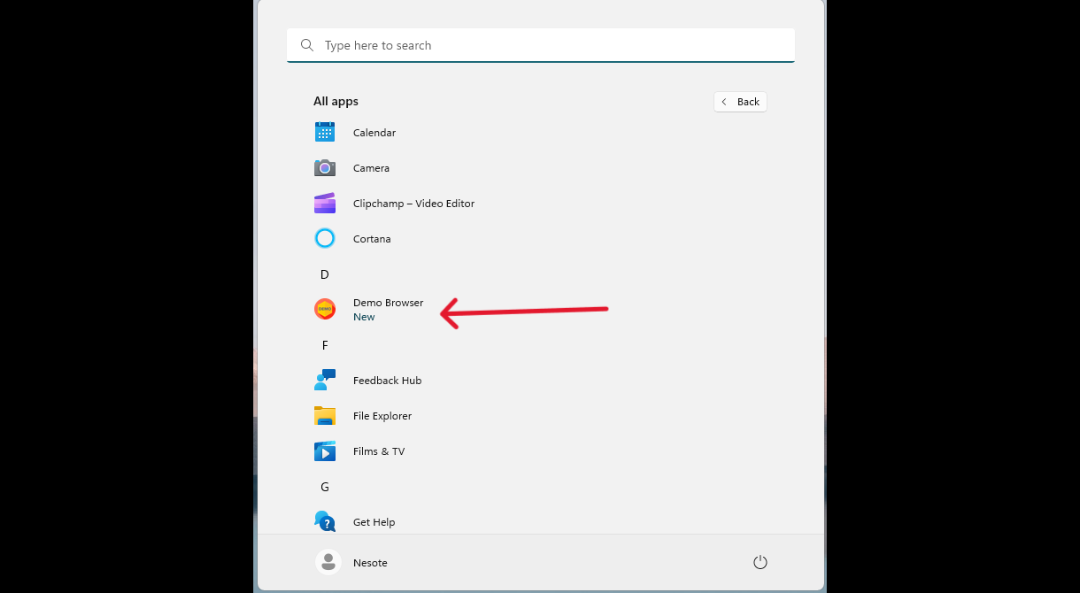This screenshot has height=593, width=1080.
Task: Open the Clipchamp Video Editor icon
Action: tap(324, 203)
